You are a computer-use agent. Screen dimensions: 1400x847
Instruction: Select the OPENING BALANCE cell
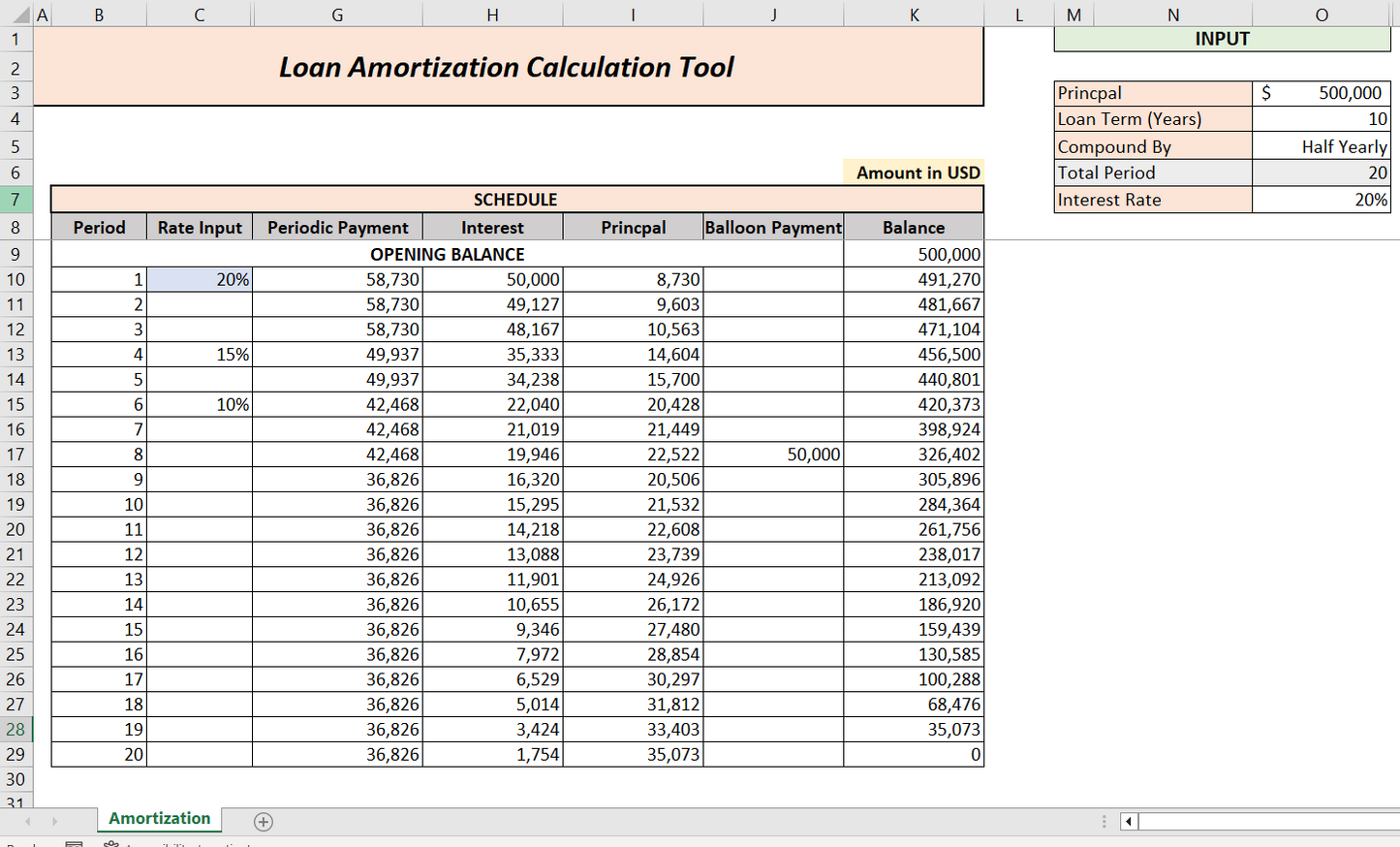pos(447,255)
